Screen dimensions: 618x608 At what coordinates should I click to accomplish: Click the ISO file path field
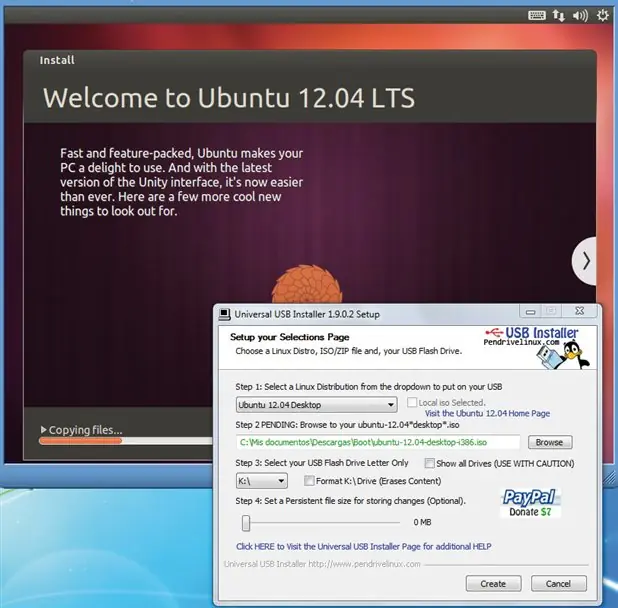378,442
